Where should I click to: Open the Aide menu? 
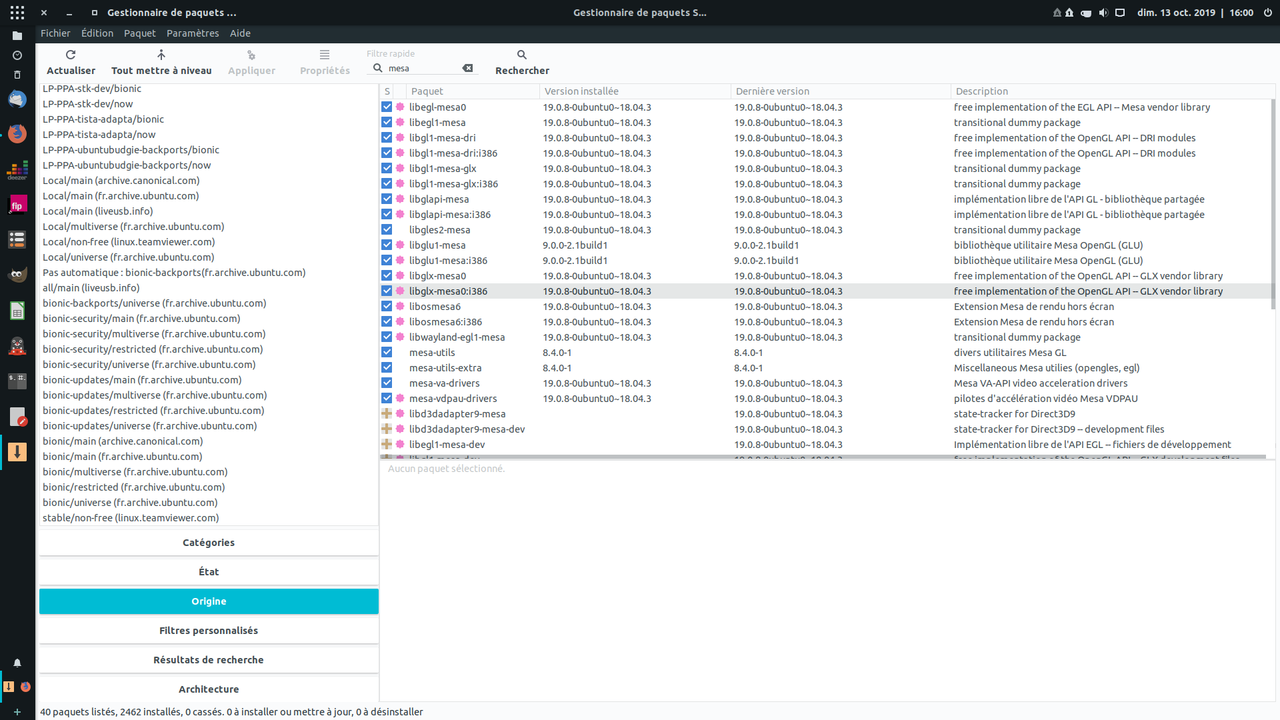pyautogui.click(x=240, y=33)
